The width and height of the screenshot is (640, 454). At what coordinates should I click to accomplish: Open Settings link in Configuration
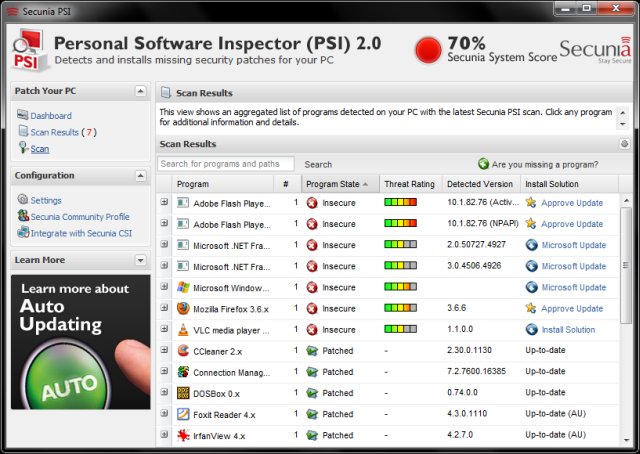point(46,200)
